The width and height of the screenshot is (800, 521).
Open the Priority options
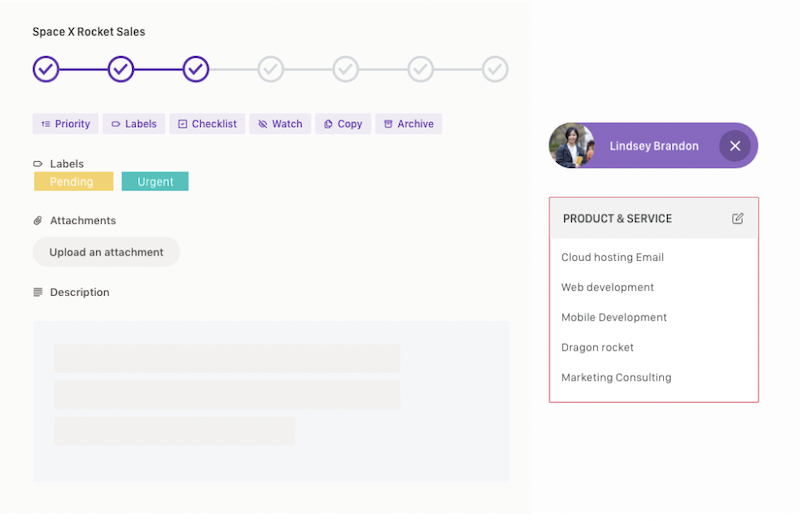click(x=65, y=124)
